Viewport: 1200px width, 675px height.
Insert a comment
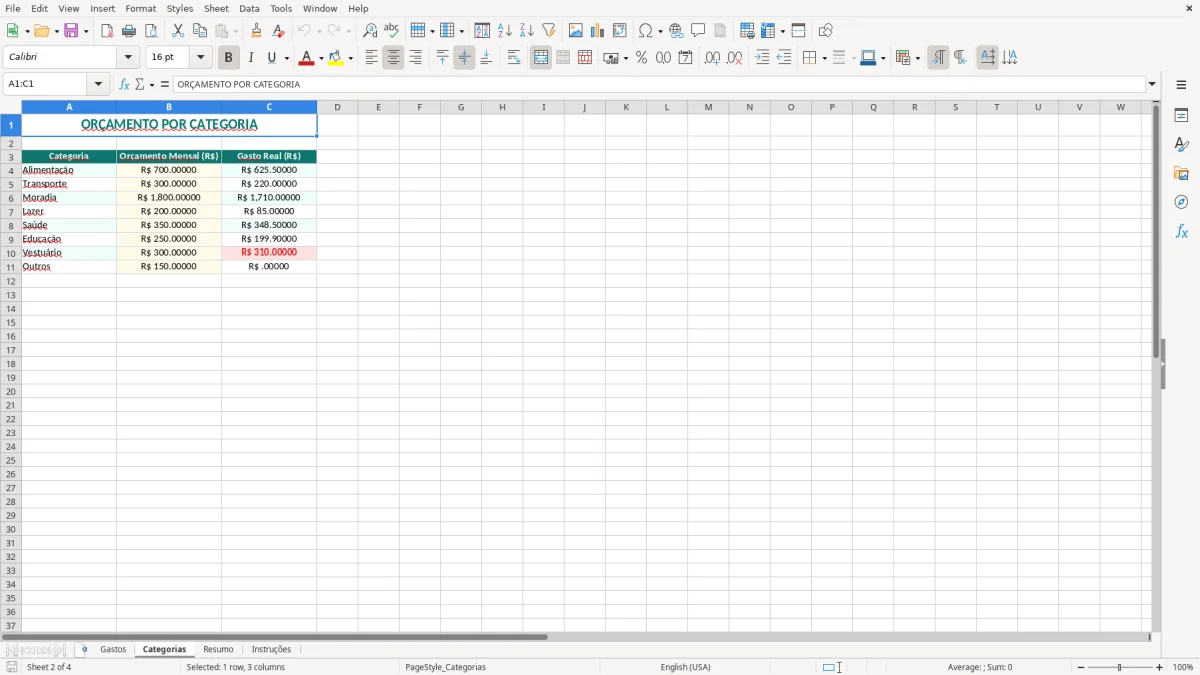pyautogui.click(x=698, y=31)
